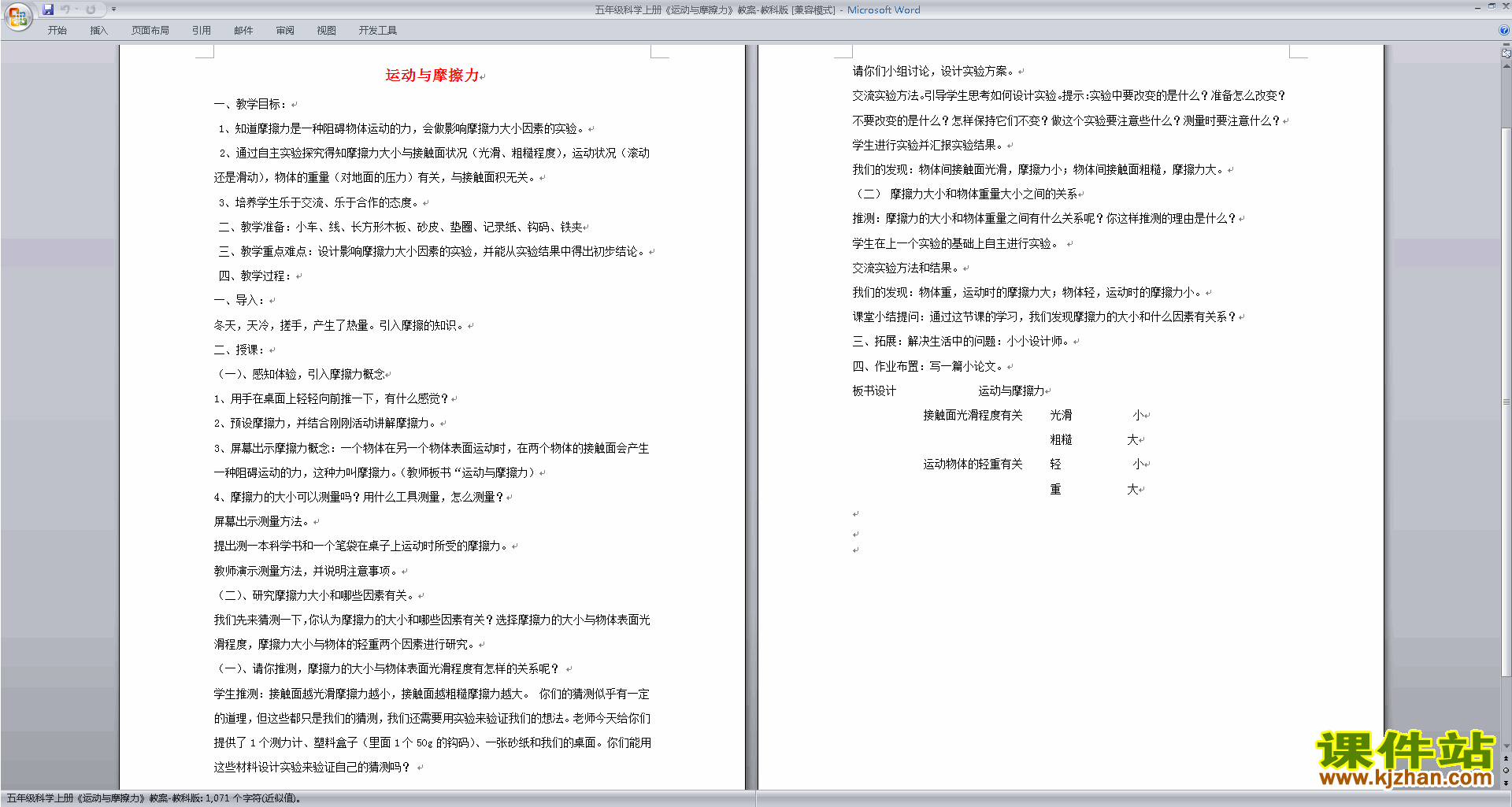
Task: Open the 插入 ribbon tab
Action: pos(98,30)
